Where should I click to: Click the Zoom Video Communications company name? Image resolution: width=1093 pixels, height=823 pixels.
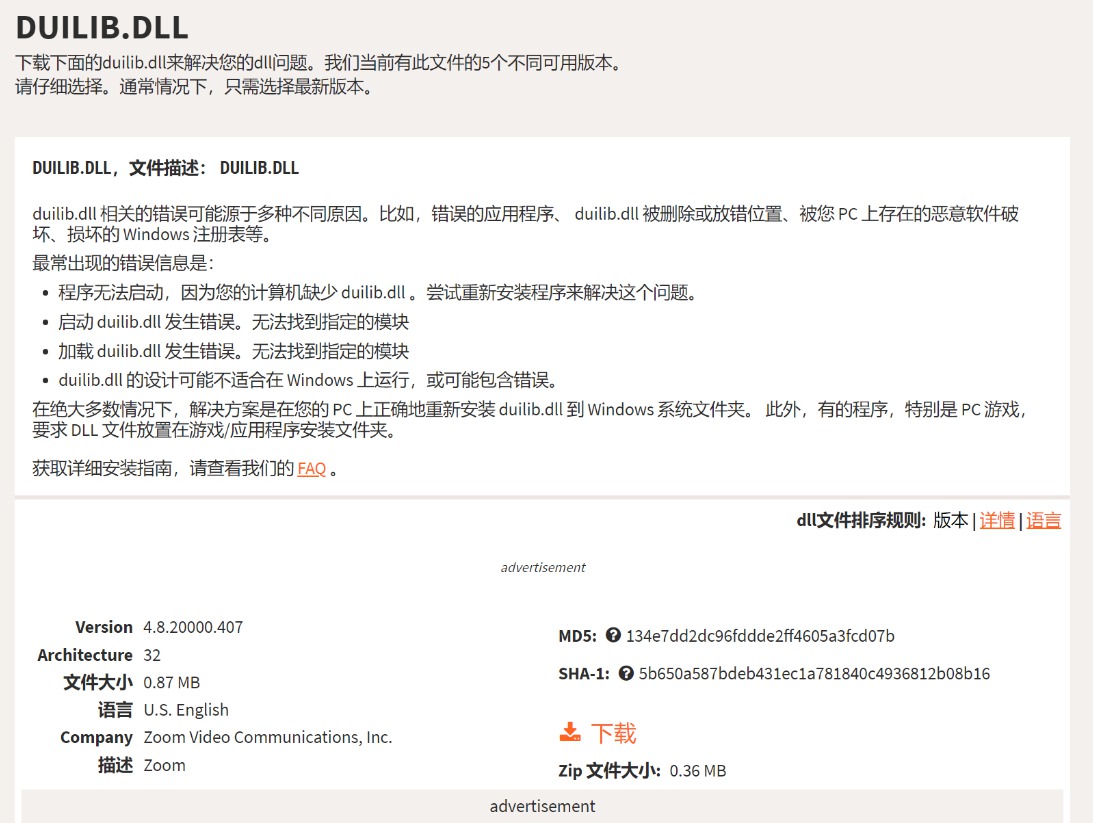click(x=268, y=737)
